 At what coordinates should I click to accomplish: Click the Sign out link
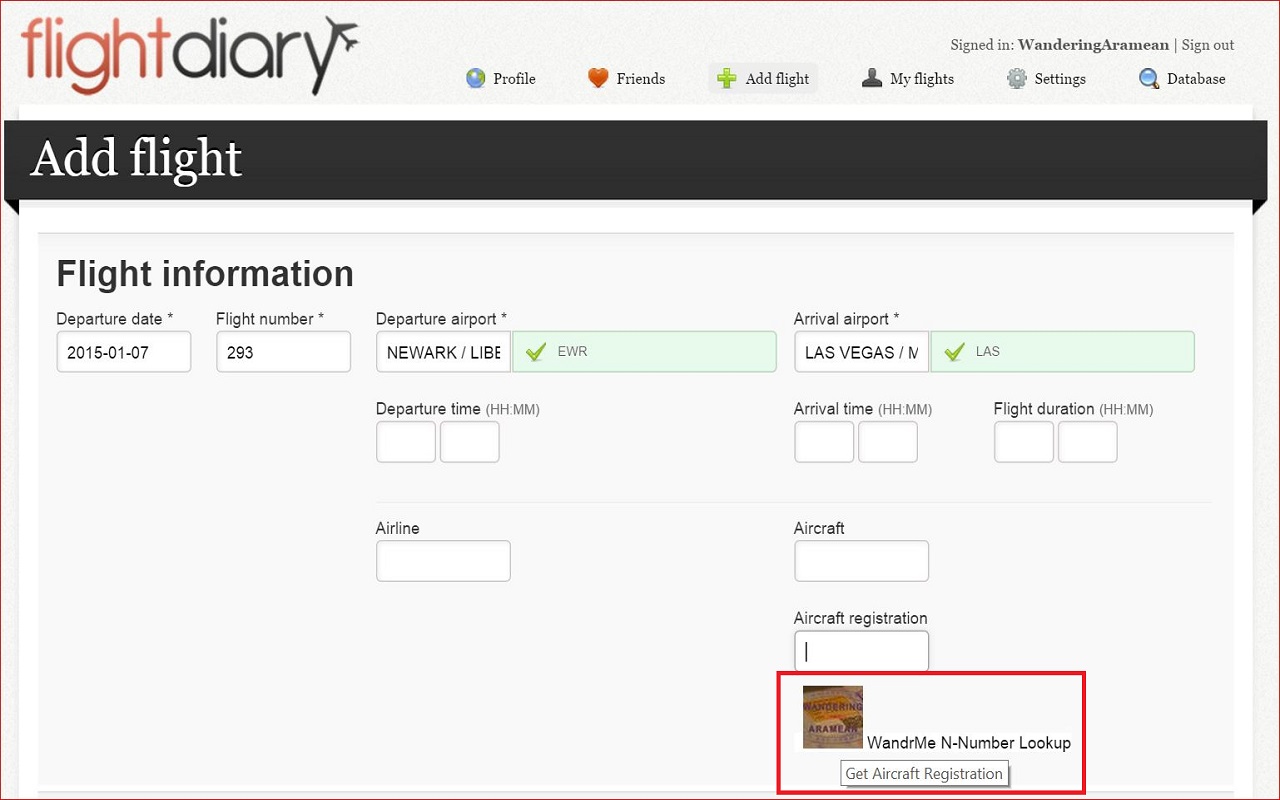click(x=1208, y=45)
